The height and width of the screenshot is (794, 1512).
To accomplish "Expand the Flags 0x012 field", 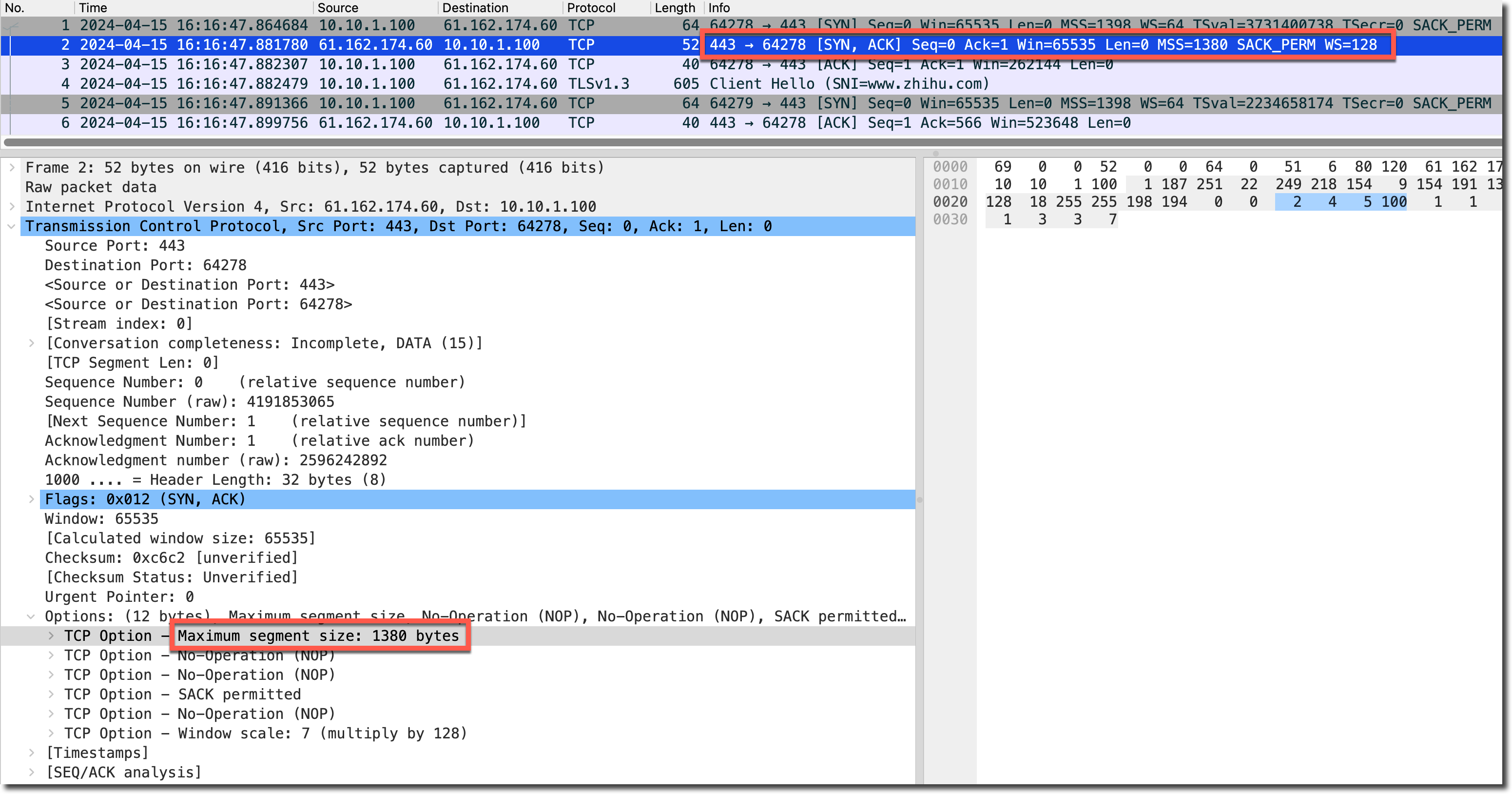I will tap(32, 499).
